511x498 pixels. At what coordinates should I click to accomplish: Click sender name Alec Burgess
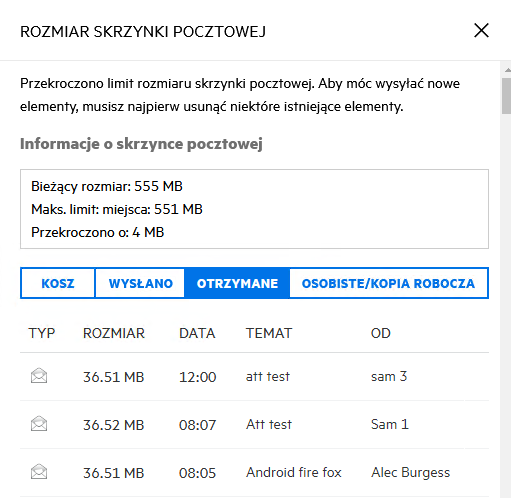point(411,473)
